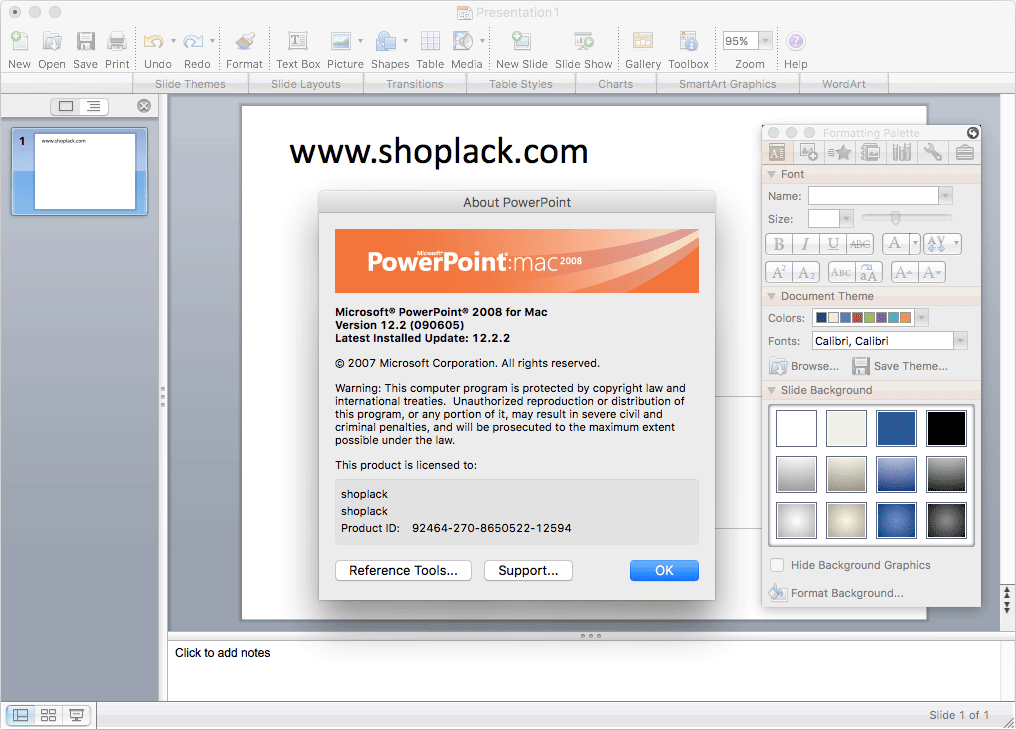Open the font Size dropdown

point(846,219)
